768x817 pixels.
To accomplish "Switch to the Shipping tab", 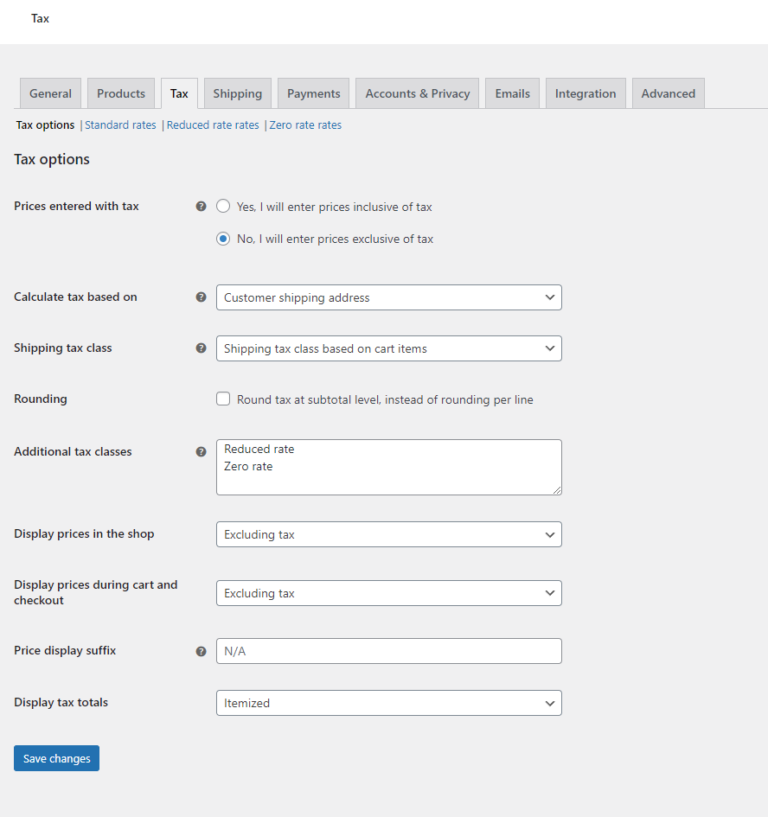I will click(x=237, y=92).
